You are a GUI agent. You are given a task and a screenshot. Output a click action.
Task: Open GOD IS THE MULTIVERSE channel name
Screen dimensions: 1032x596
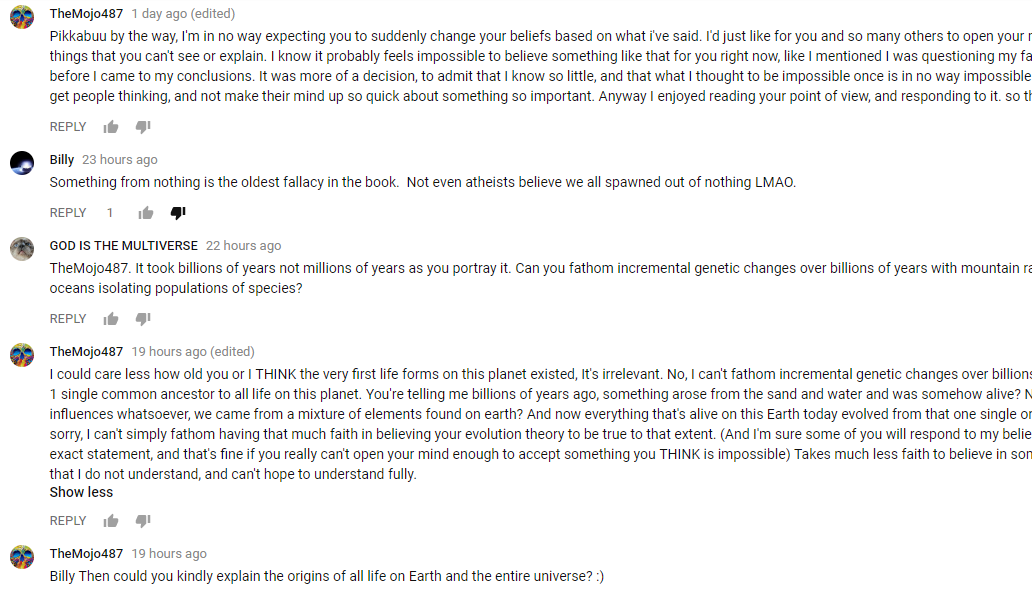click(x=124, y=245)
